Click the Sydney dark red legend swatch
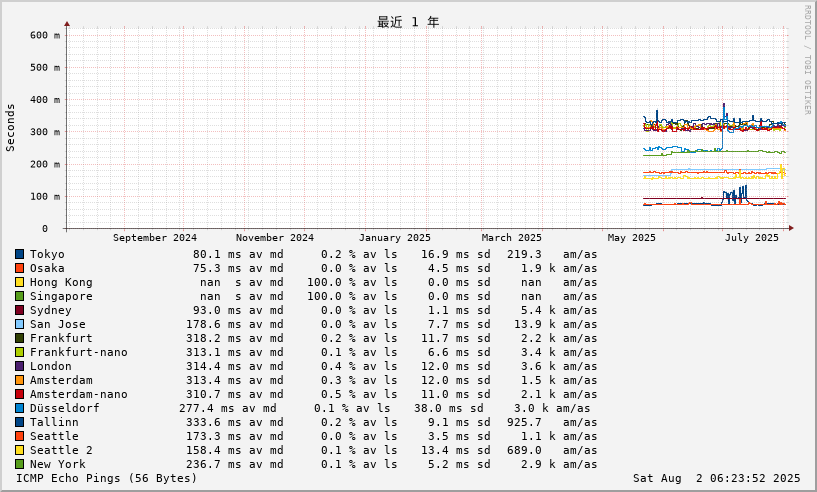The image size is (817, 492). point(19,311)
